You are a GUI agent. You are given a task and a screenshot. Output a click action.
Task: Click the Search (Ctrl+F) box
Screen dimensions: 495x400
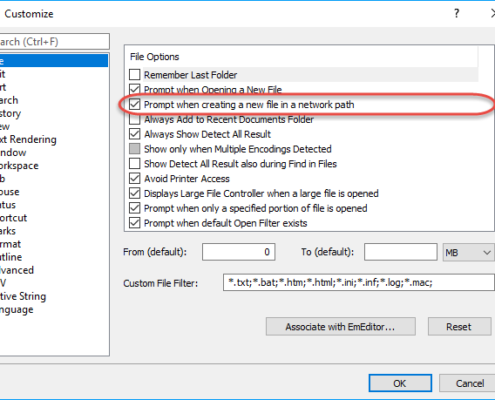54,41
